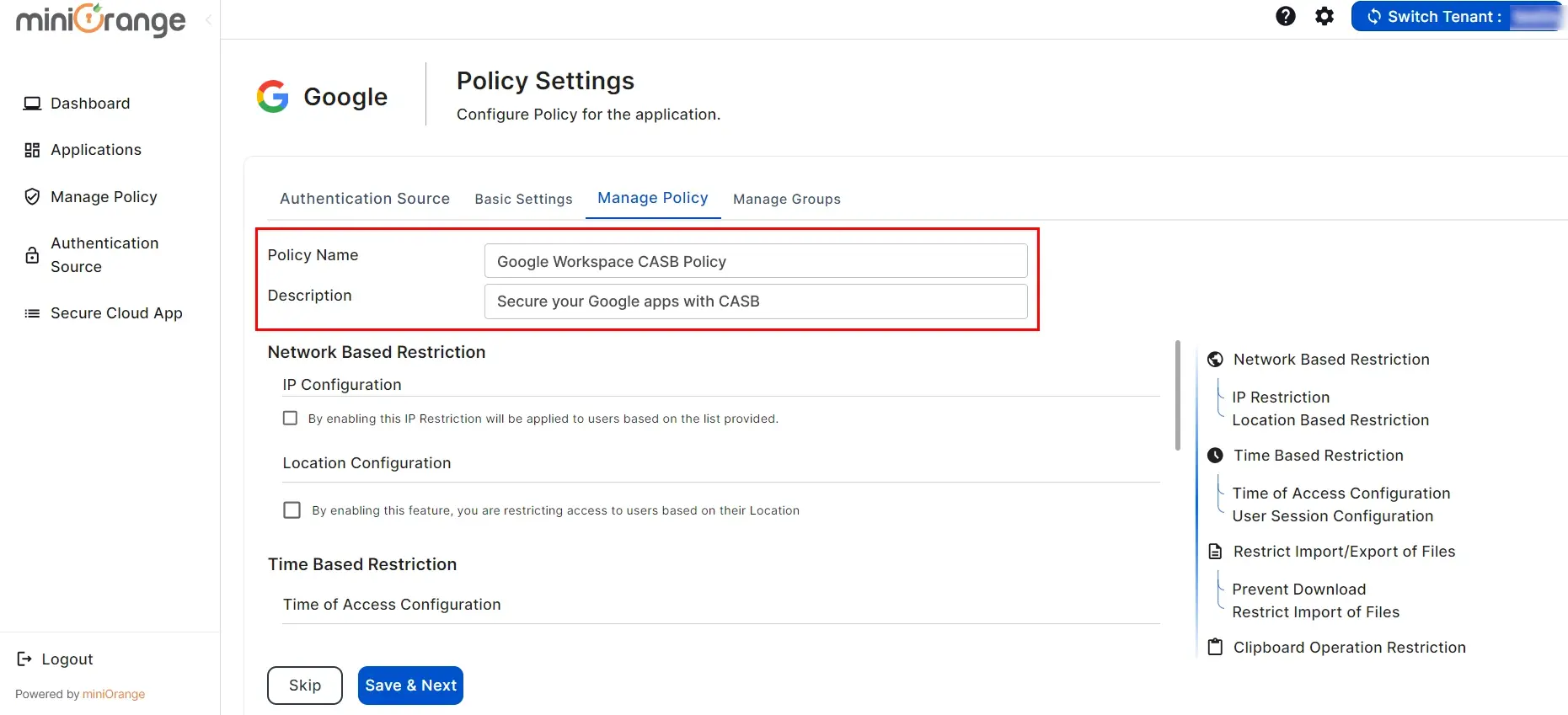Click the 'Location Configuration' section heading
This screenshot has height=715, width=1568.
pyautogui.click(x=367, y=463)
